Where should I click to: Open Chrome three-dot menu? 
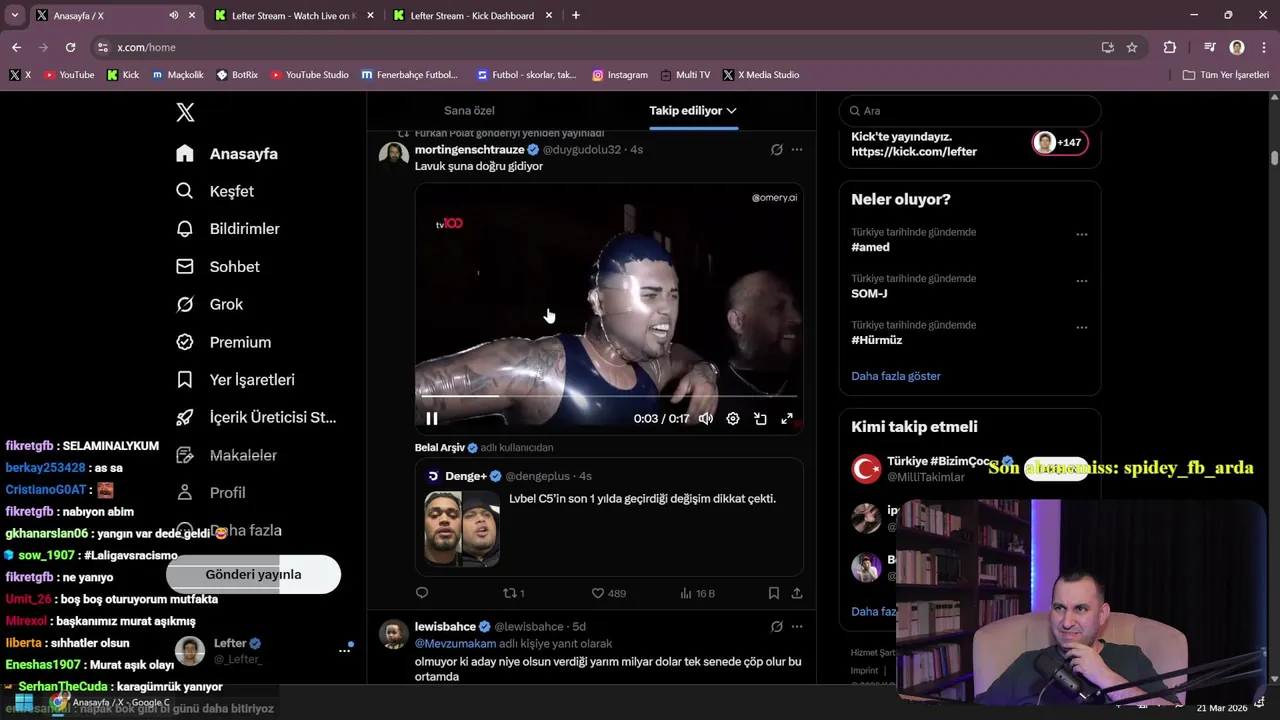(1263, 47)
